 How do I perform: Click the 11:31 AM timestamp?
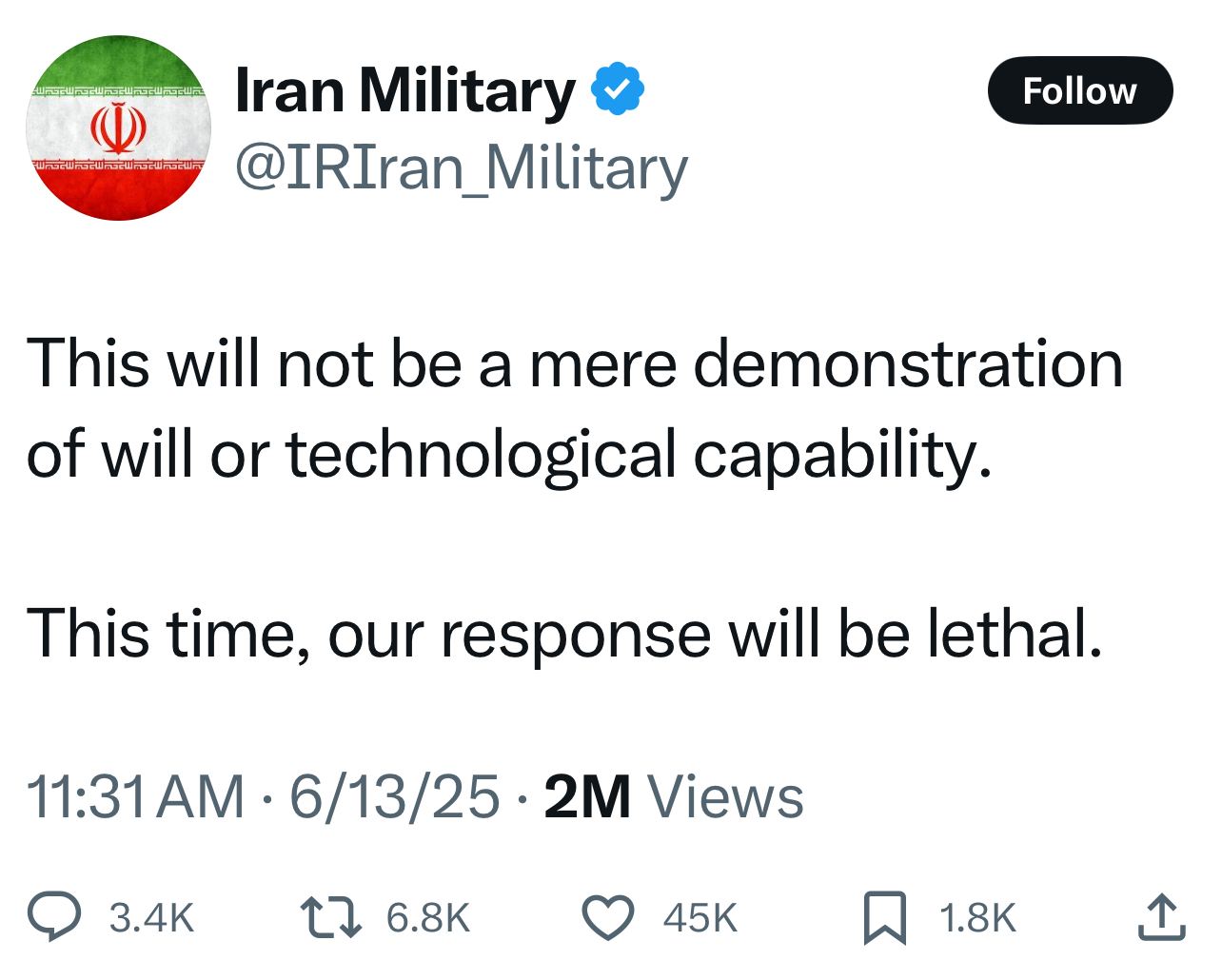coord(135,796)
